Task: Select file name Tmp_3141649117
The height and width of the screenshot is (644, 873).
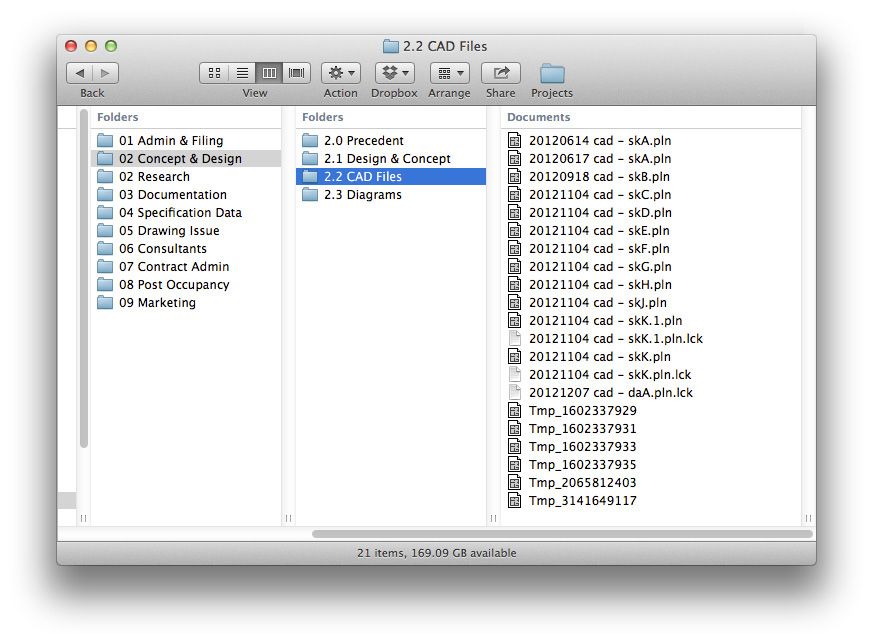Action: click(x=582, y=500)
